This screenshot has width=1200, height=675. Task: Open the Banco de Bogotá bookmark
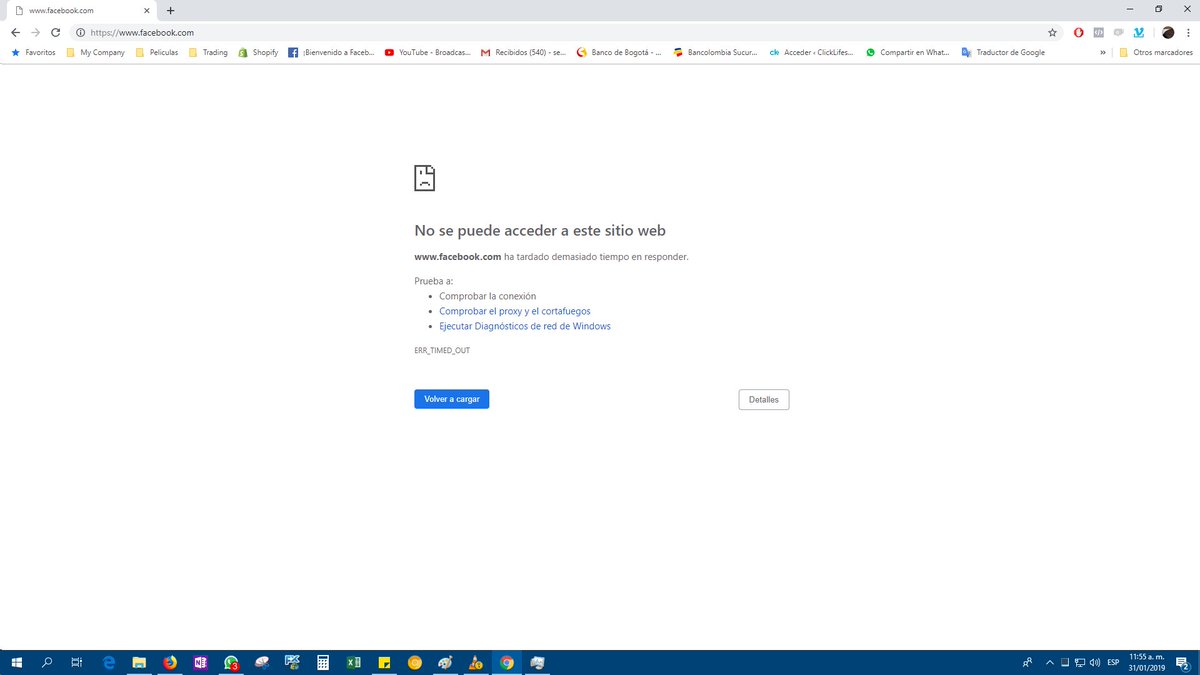click(x=620, y=52)
